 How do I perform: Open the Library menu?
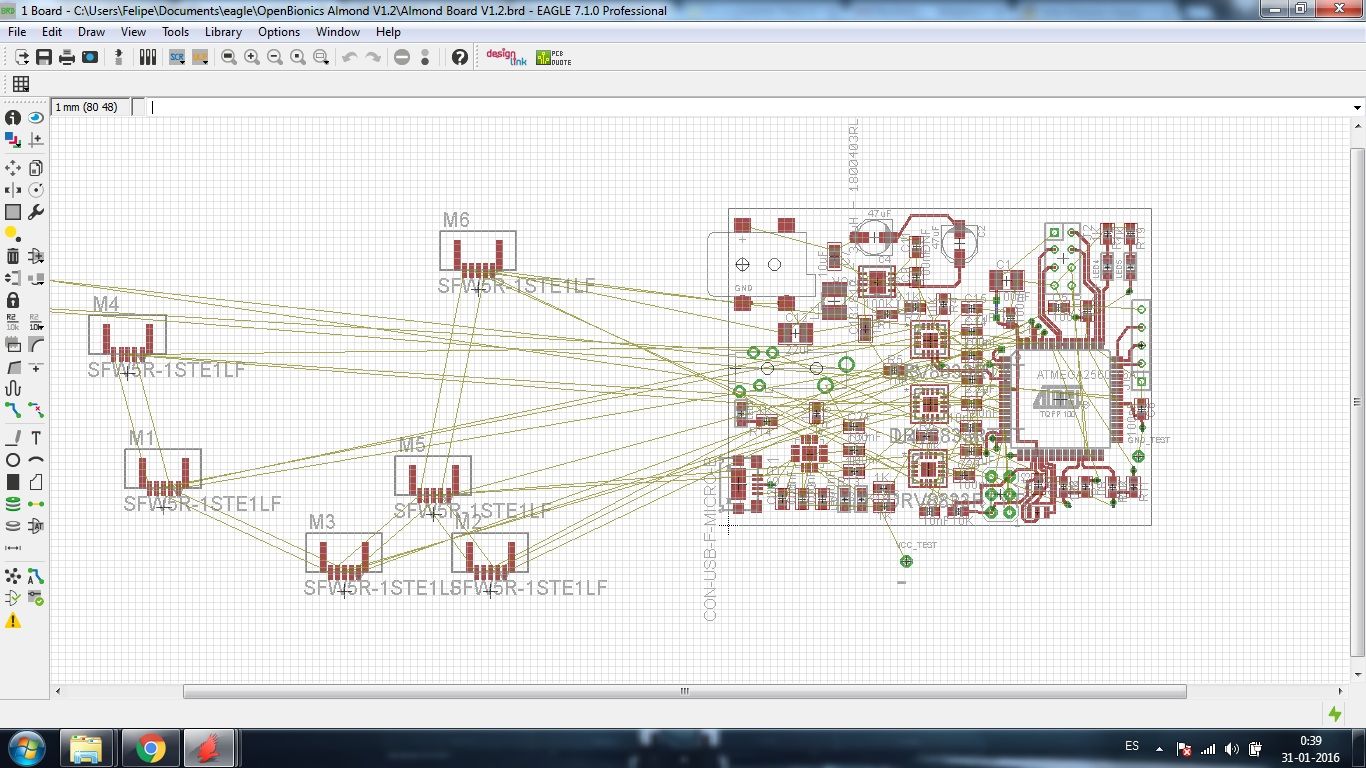[223, 32]
